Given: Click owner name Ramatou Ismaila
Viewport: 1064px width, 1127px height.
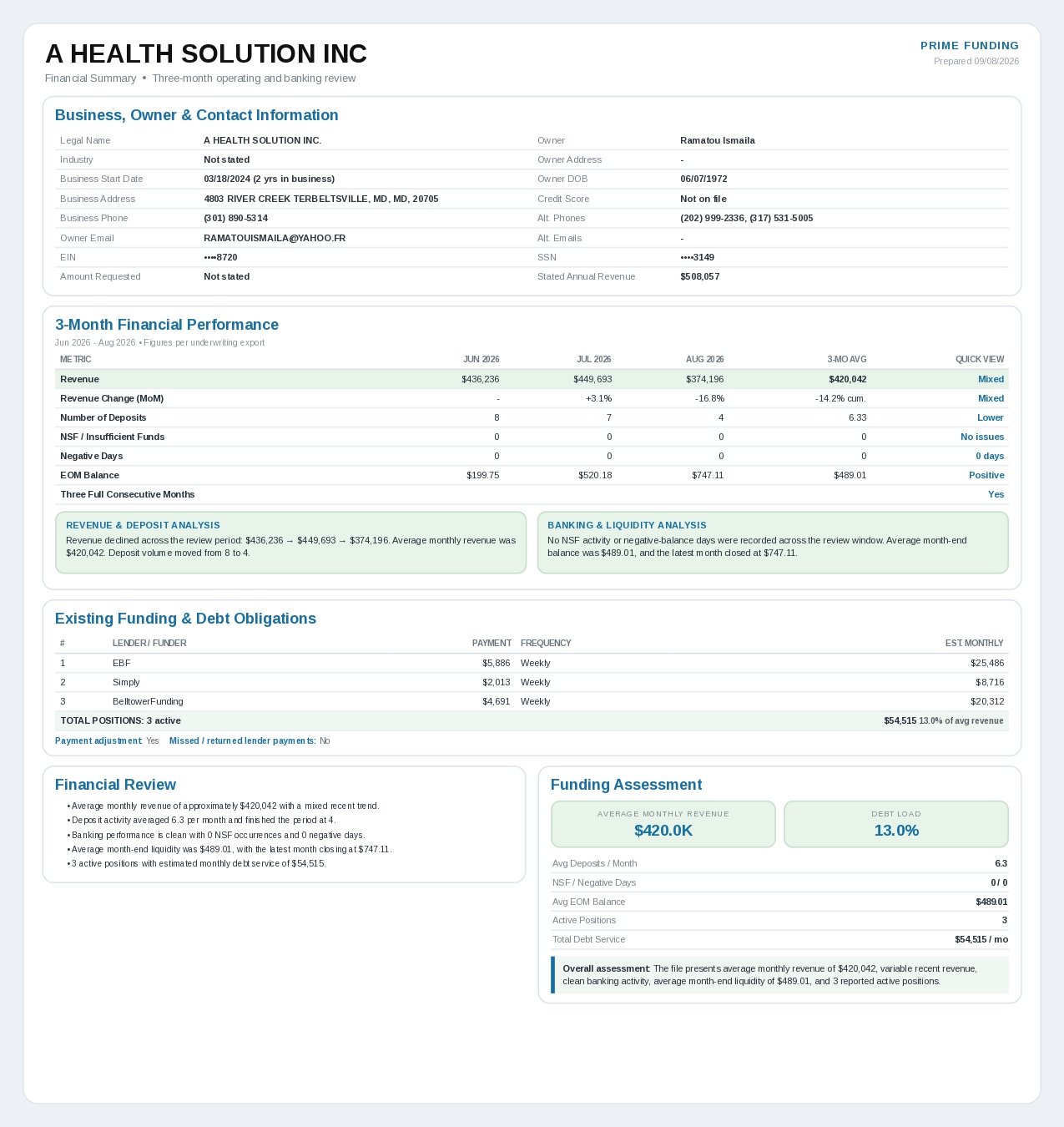Looking at the screenshot, I should coord(718,140).
